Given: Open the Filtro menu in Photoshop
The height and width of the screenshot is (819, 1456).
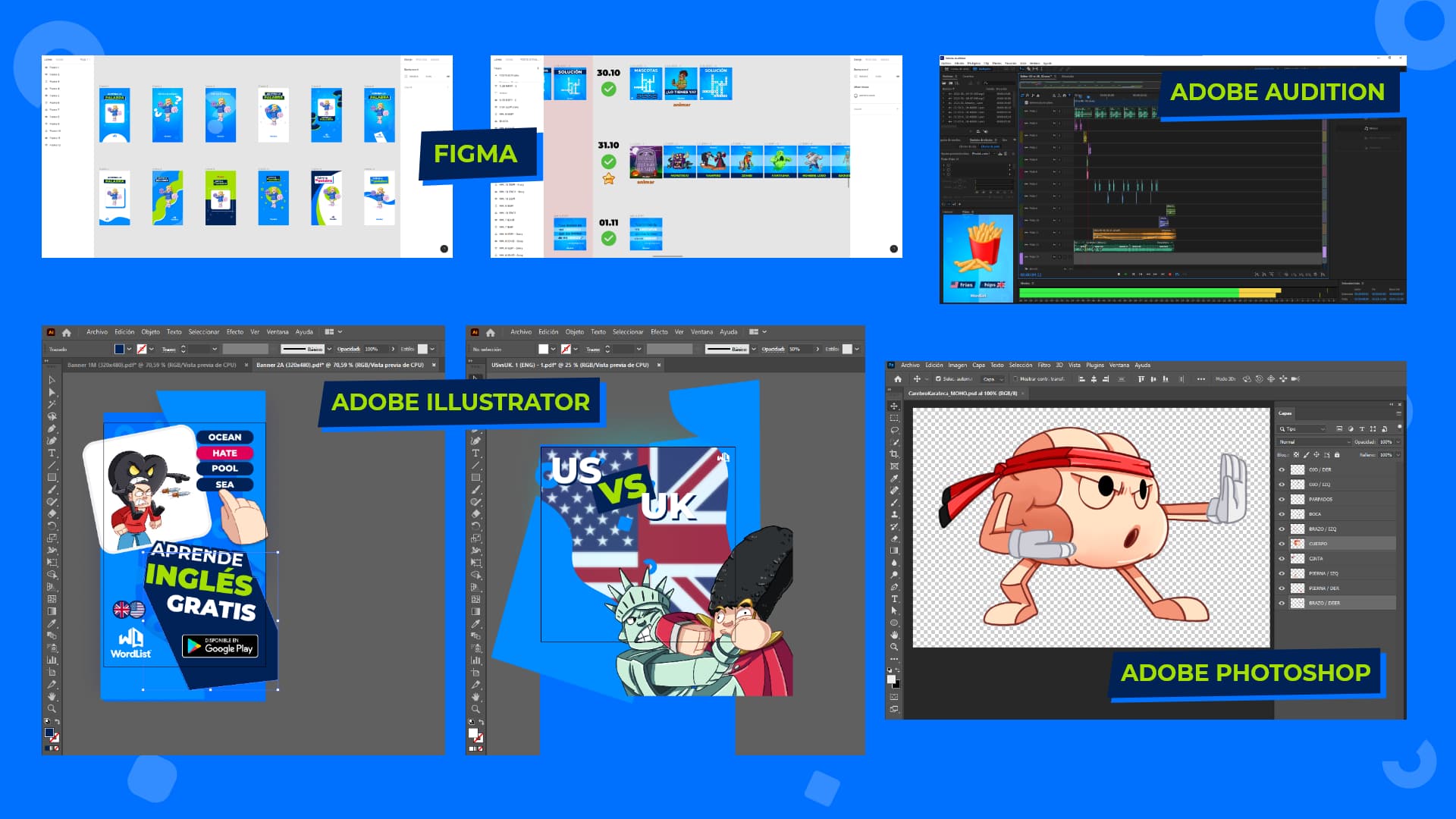Looking at the screenshot, I should pos(1044,366).
